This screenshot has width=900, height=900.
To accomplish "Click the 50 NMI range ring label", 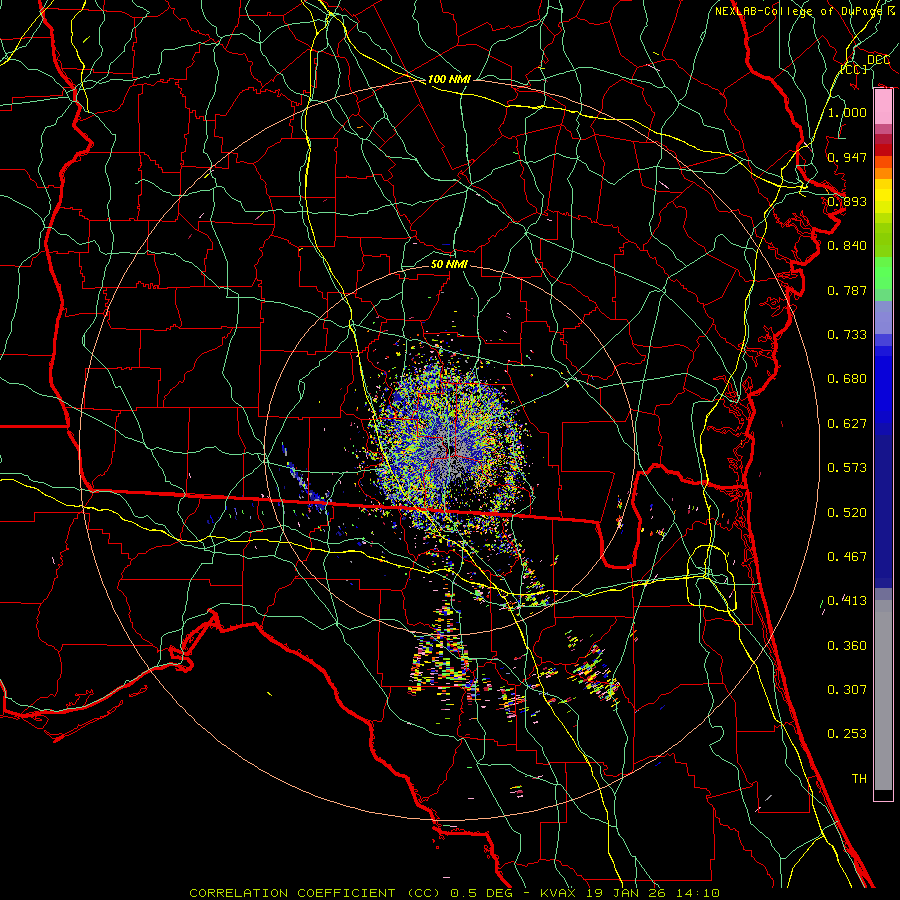I will [x=449, y=264].
